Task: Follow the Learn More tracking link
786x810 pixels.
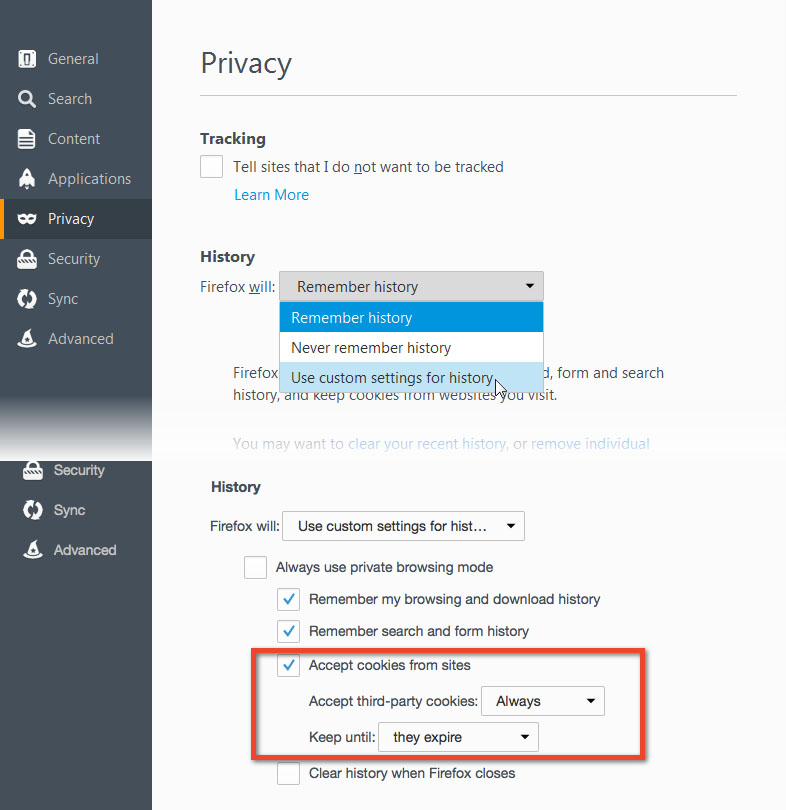Action: (272, 195)
